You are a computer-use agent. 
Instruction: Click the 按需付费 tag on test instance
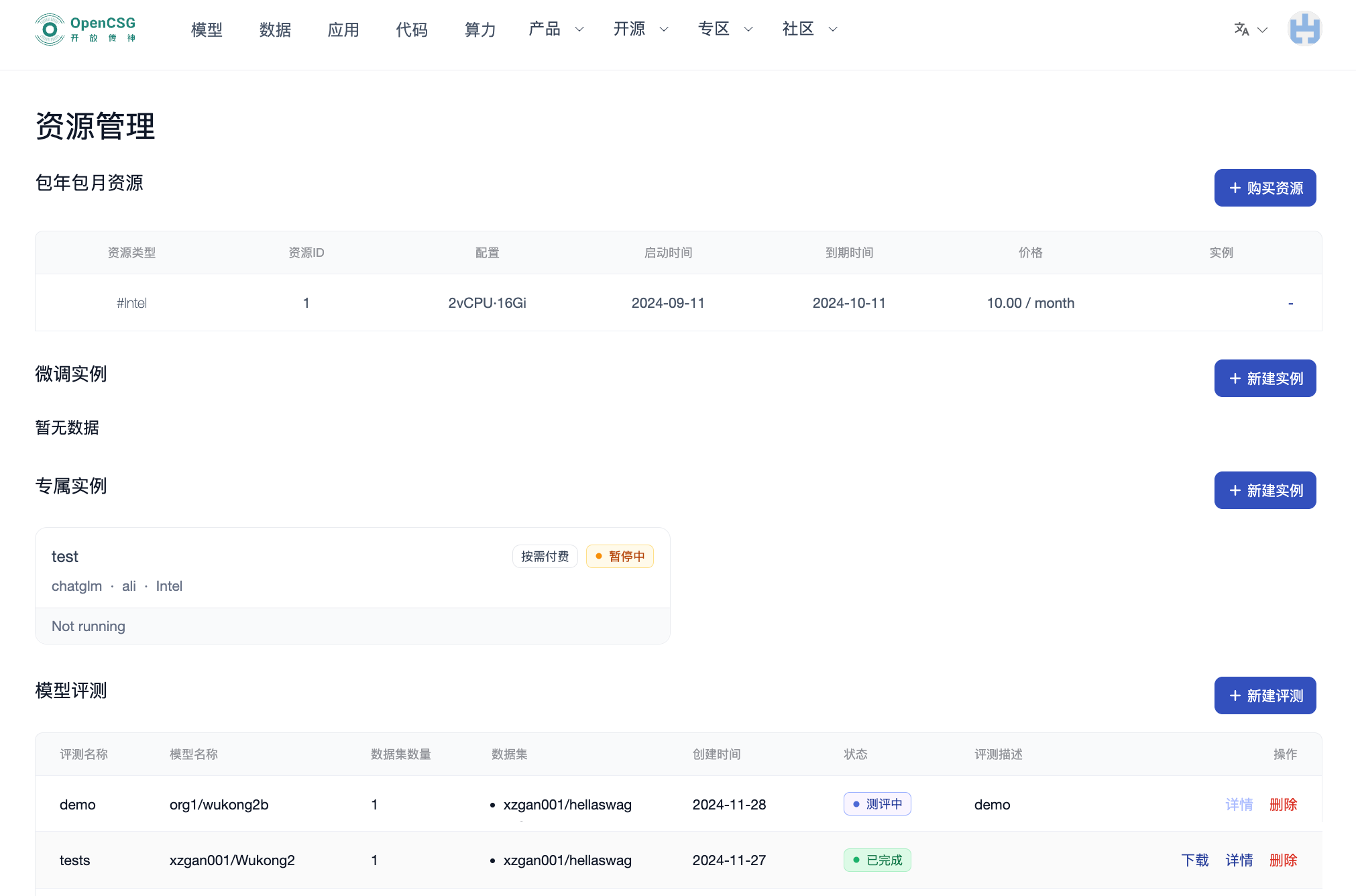545,557
